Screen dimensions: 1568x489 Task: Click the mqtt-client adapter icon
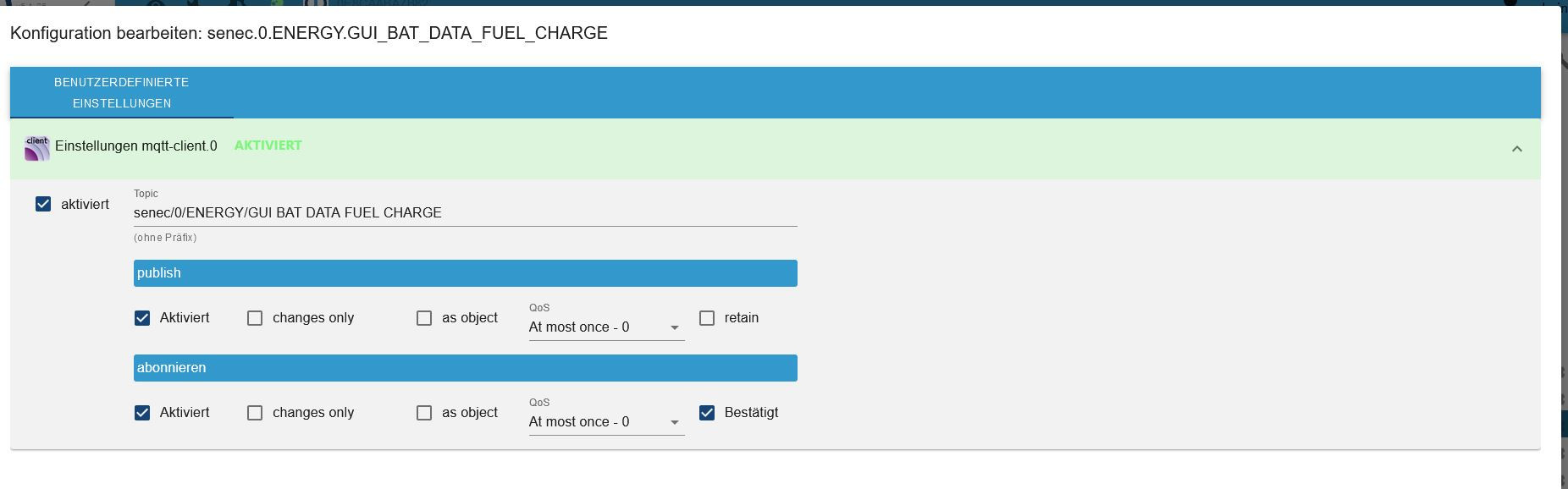click(37, 148)
